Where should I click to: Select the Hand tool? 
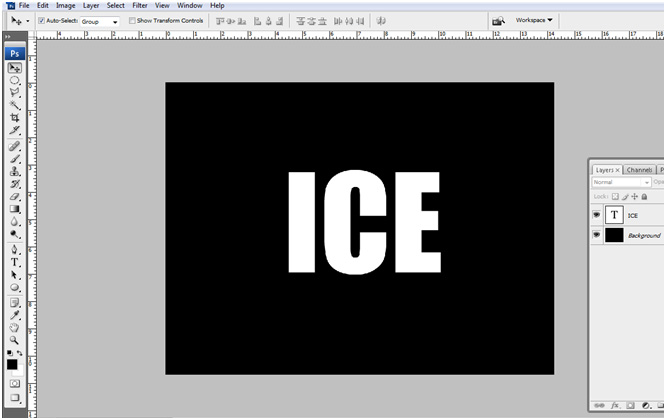[15, 327]
